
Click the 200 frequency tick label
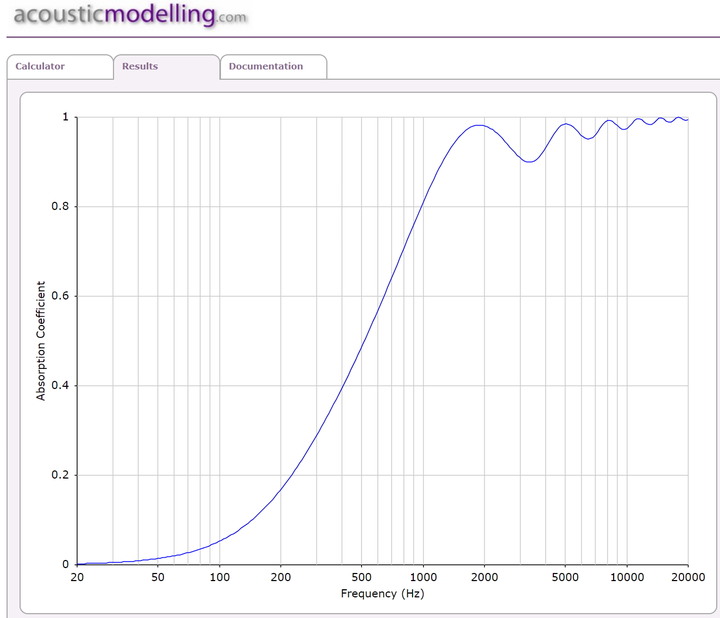281,577
